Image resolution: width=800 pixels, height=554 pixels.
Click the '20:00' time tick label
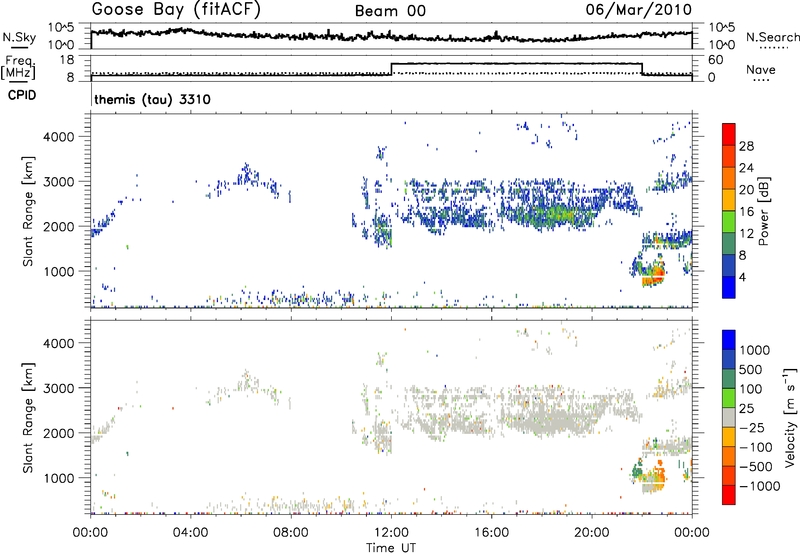tap(592, 533)
